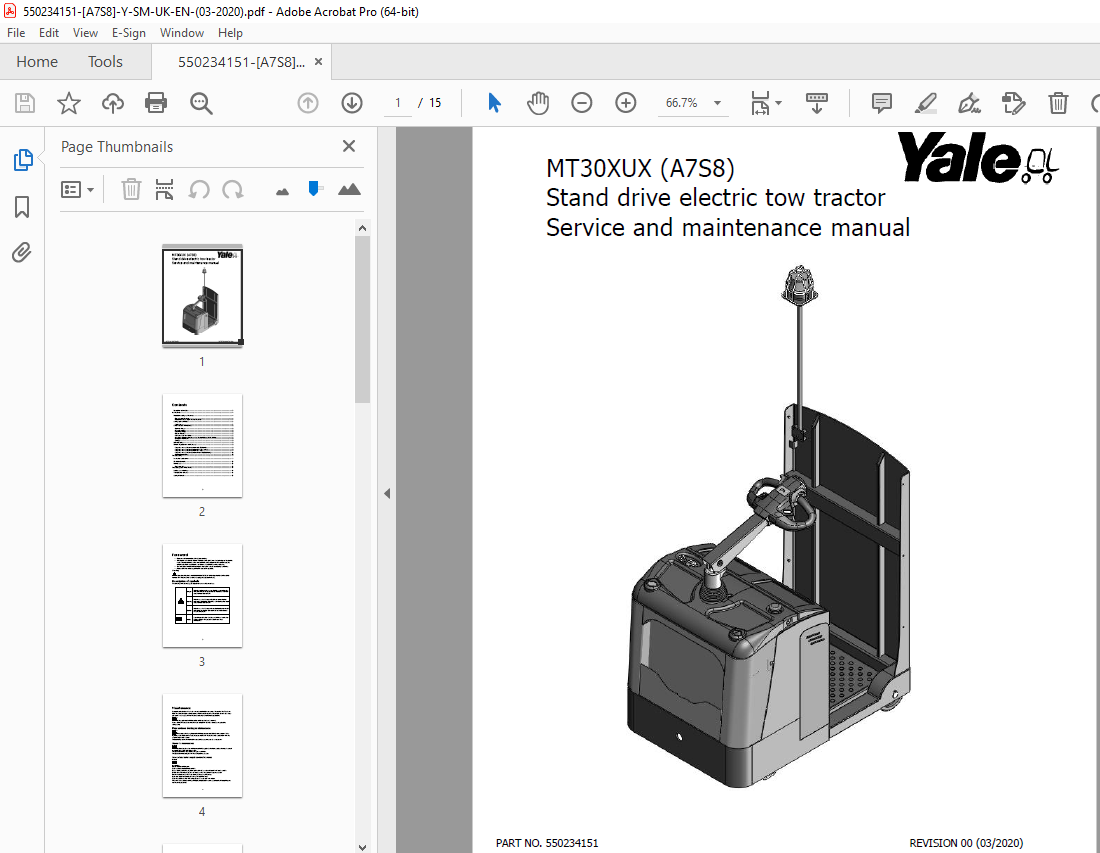Click the Save file icon
The width and height of the screenshot is (1100, 853).
click(x=25, y=103)
